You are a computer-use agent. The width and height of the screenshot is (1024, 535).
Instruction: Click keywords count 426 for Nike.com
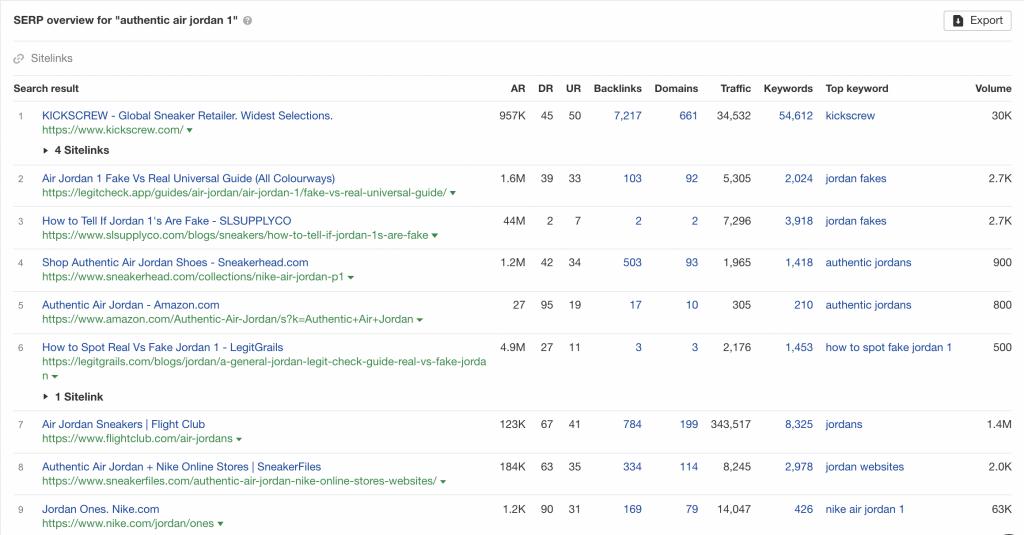(x=803, y=510)
